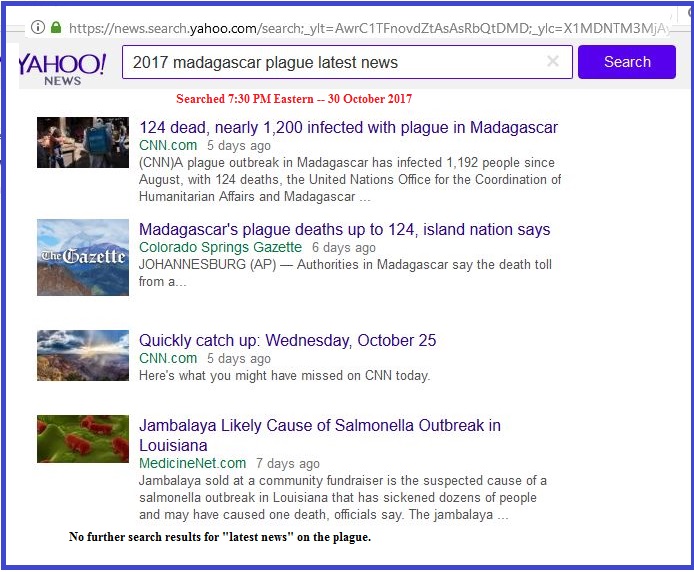The width and height of the screenshot is (694, 572).
Task: Click the 'JOHANNESBURG (AP)' snippet text
Action: click(x=345, y=273)
